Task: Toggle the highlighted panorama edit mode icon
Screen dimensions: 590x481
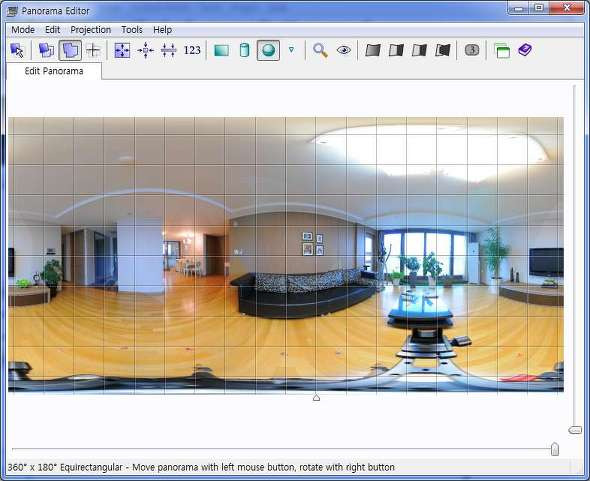Action: [70, 50]
